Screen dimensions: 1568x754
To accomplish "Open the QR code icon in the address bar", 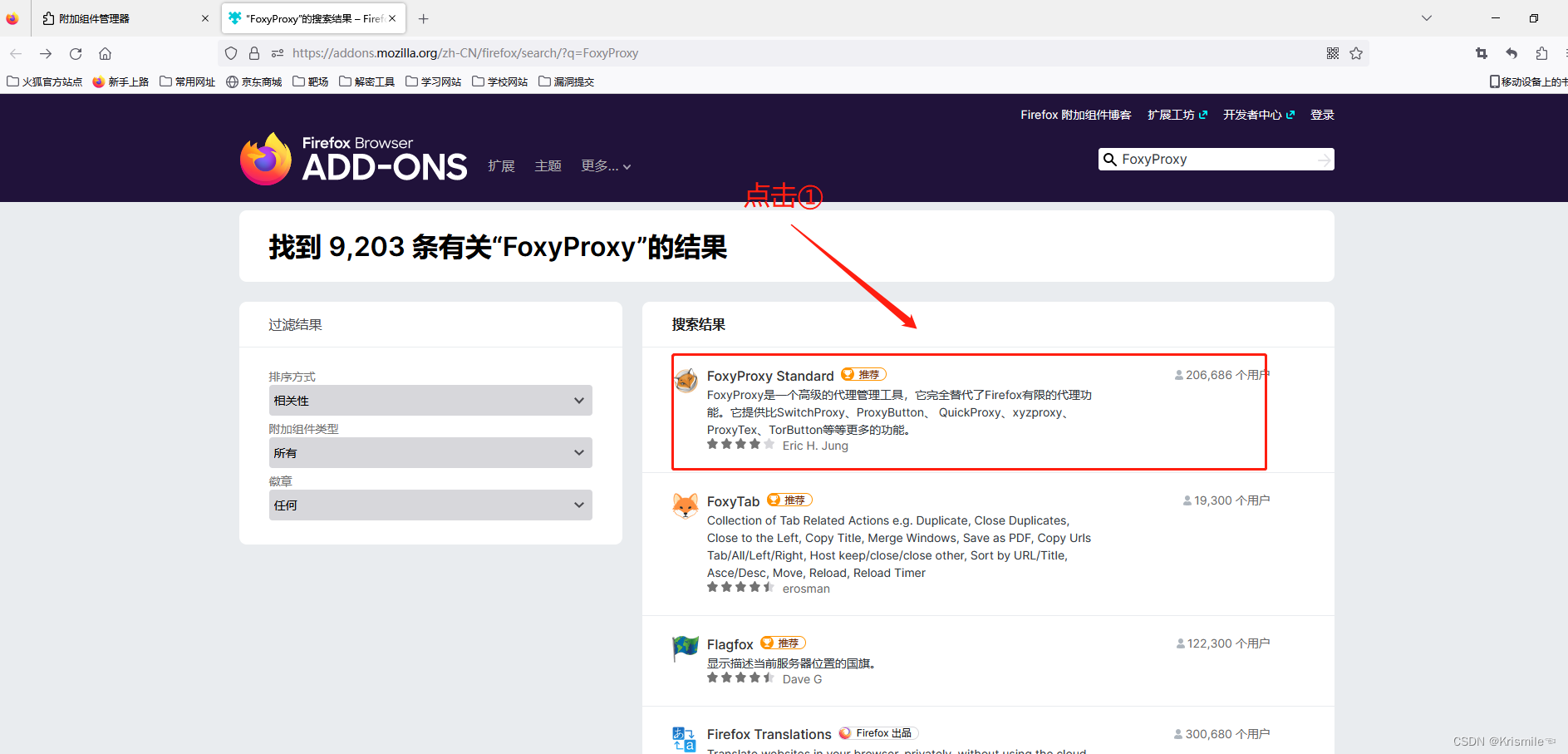I will [1333, 53].
